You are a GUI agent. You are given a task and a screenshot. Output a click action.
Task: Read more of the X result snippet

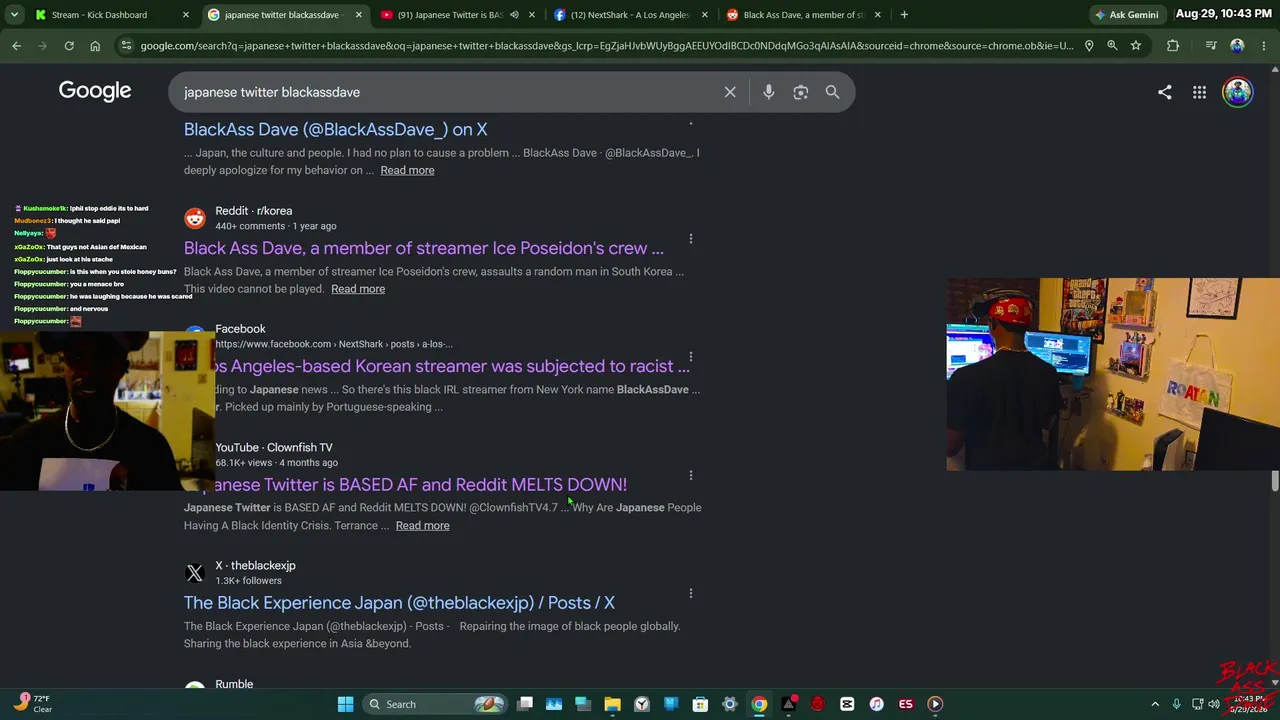point(407,170)
